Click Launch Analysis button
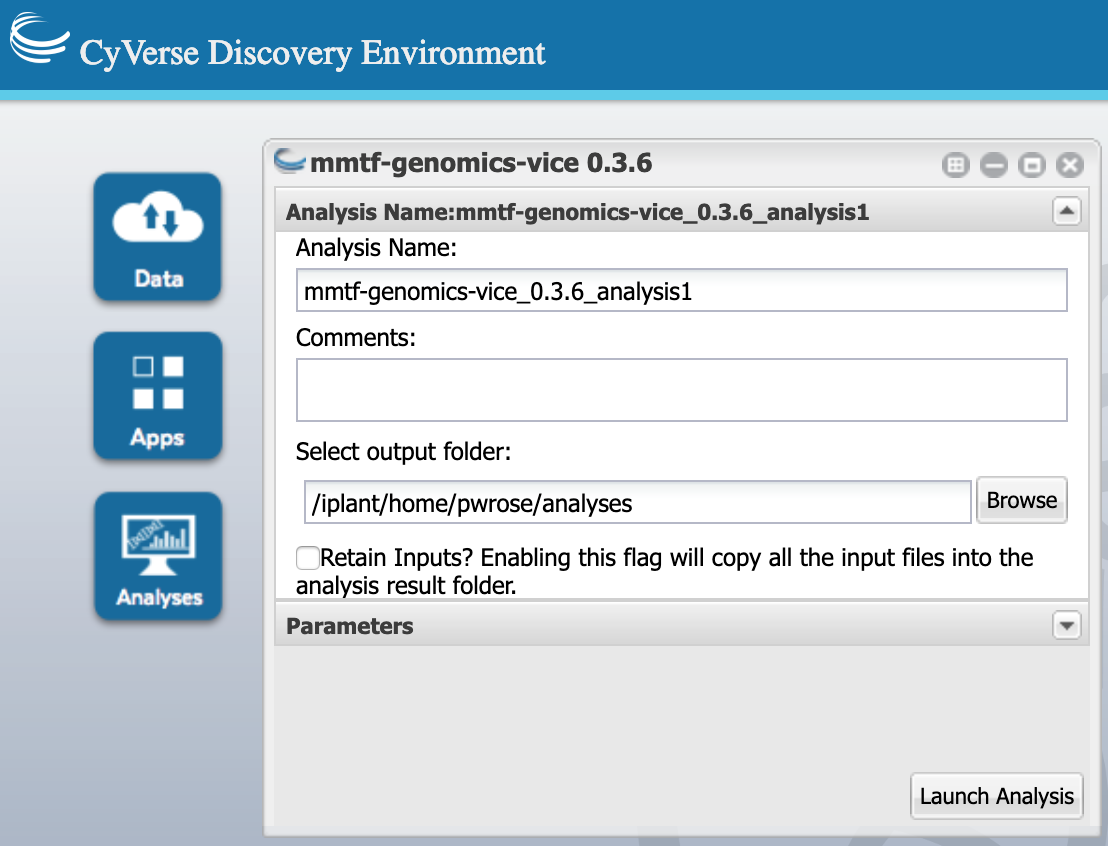 pos(996,796)
